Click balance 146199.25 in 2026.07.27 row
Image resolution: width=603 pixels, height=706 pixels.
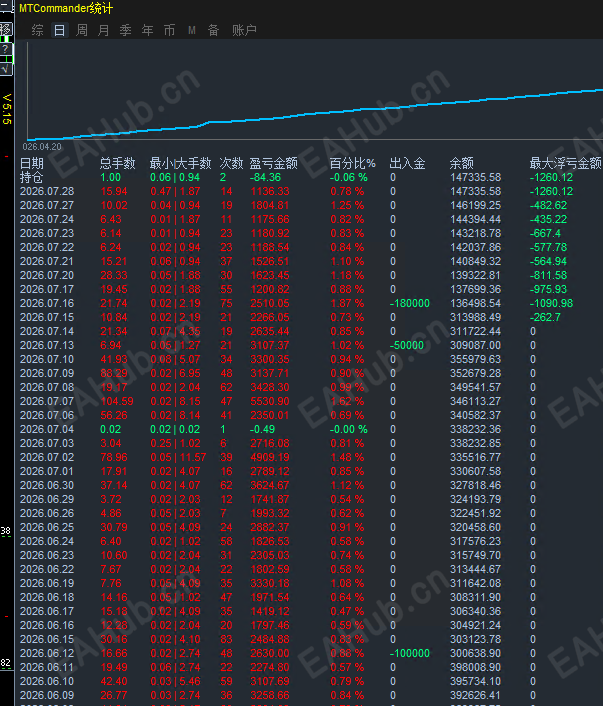(476, 205)
